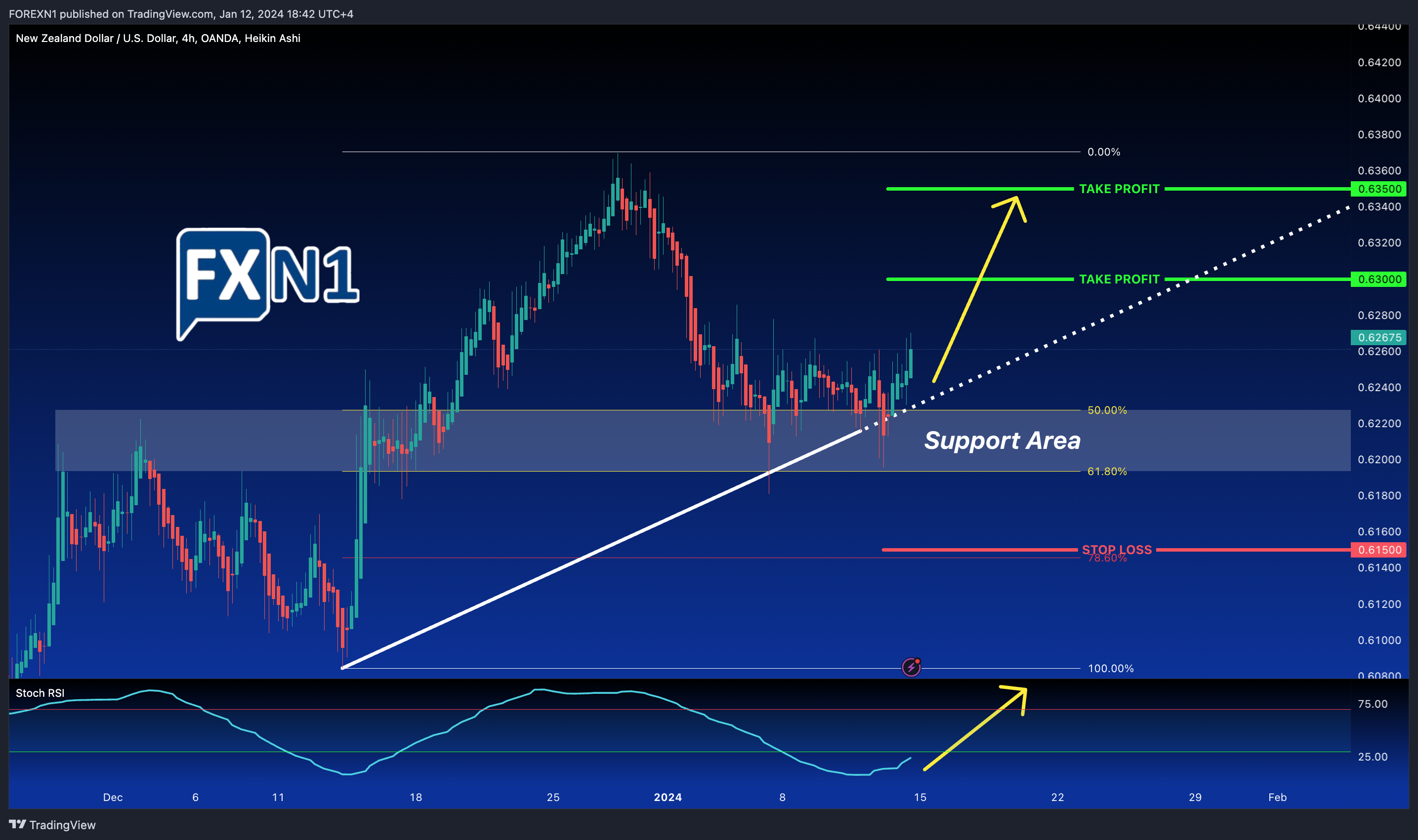Click the 15 date on the time axis
The height and width of the screenshot is (840, 1418).
(x=920, y=797)
